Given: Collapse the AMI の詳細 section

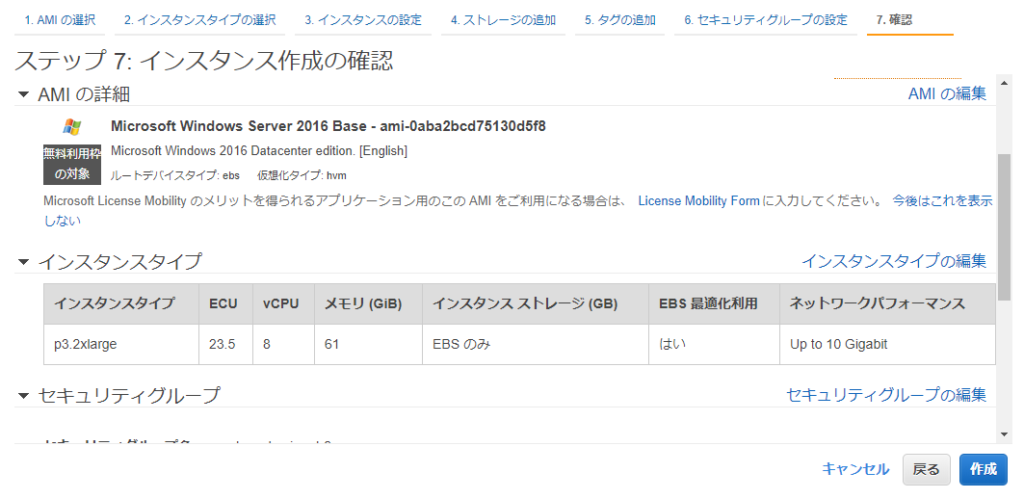Looking at the screenshot, I should point(24,95).
